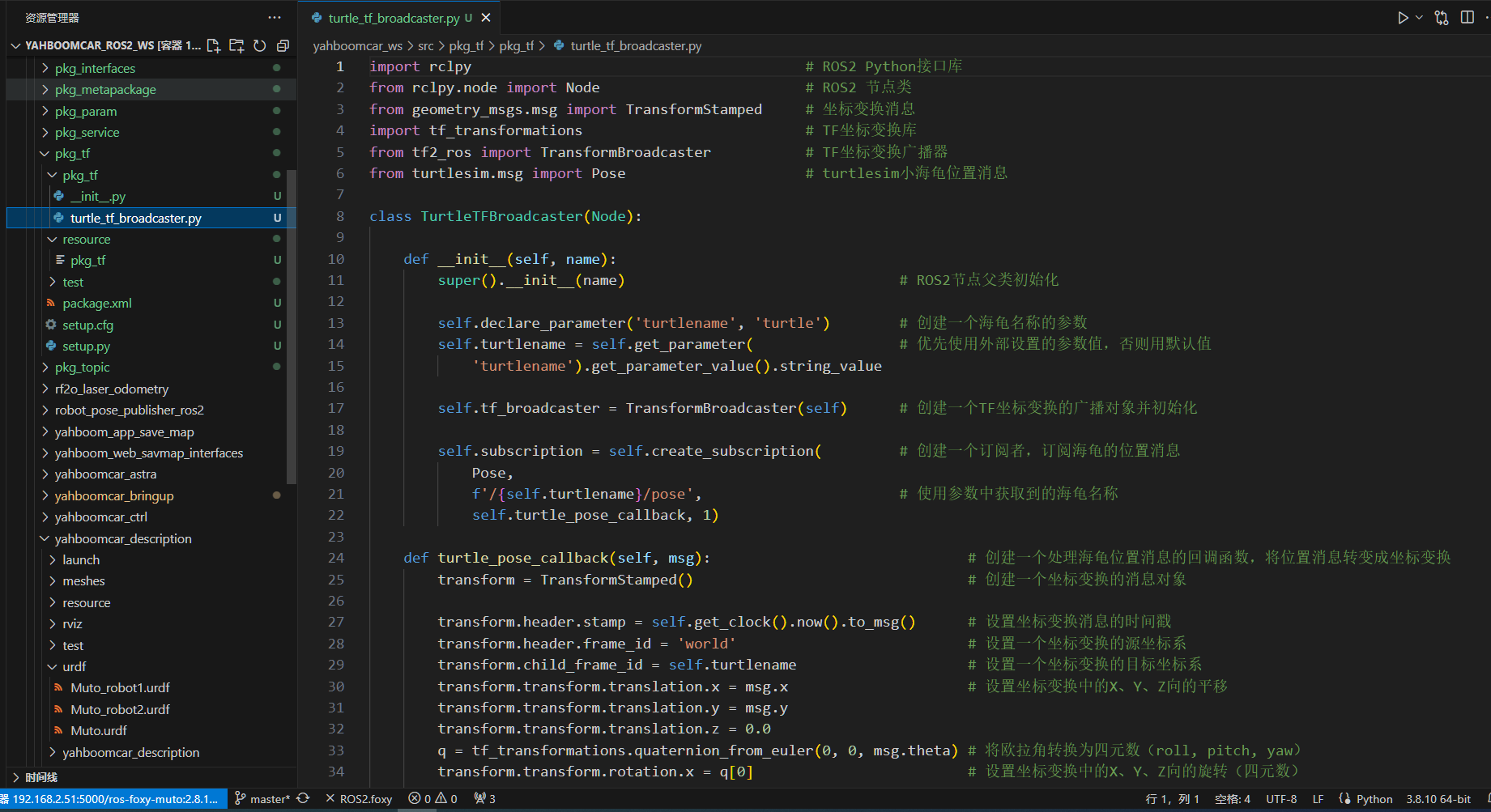The image size is (1491, 812).
Task: Expand the timeline section at bottom
Action: (x=40, y=777)
